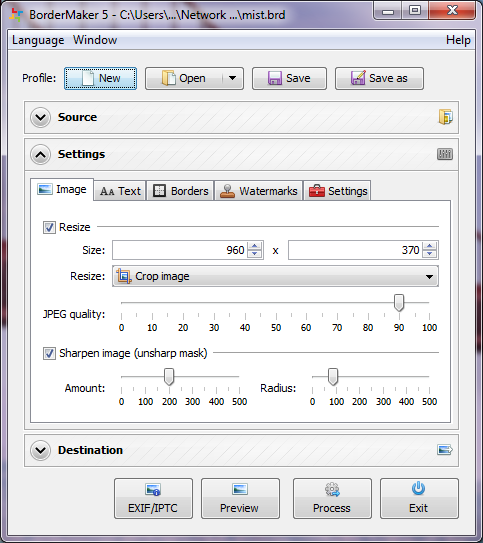Open the Crop image resize dropdown
Screen dimensions: 483x543
tap(275, 276)
